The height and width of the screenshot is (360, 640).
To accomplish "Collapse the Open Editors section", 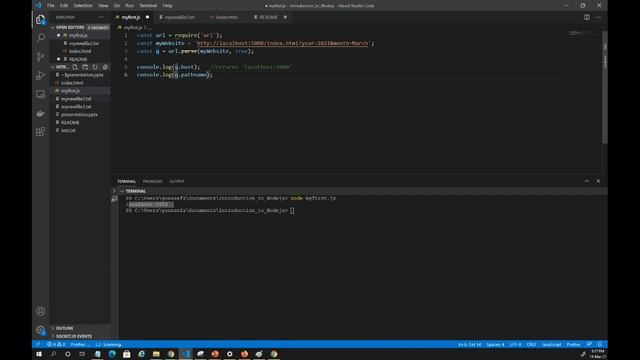I will [x=80, y=27].
